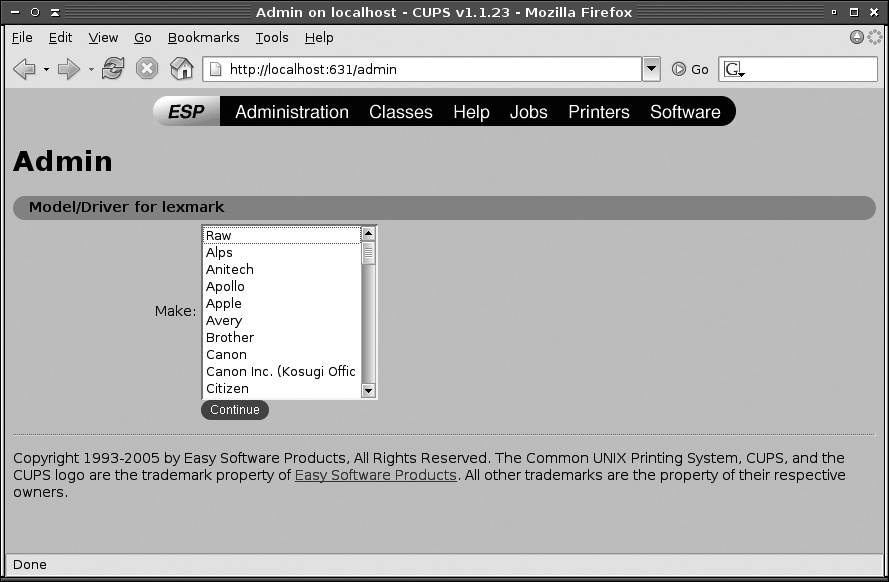Open the address bar history dropdown arrow
This screenshot has height=582, width=889.
pyautogui.click(x=652, y=70)
